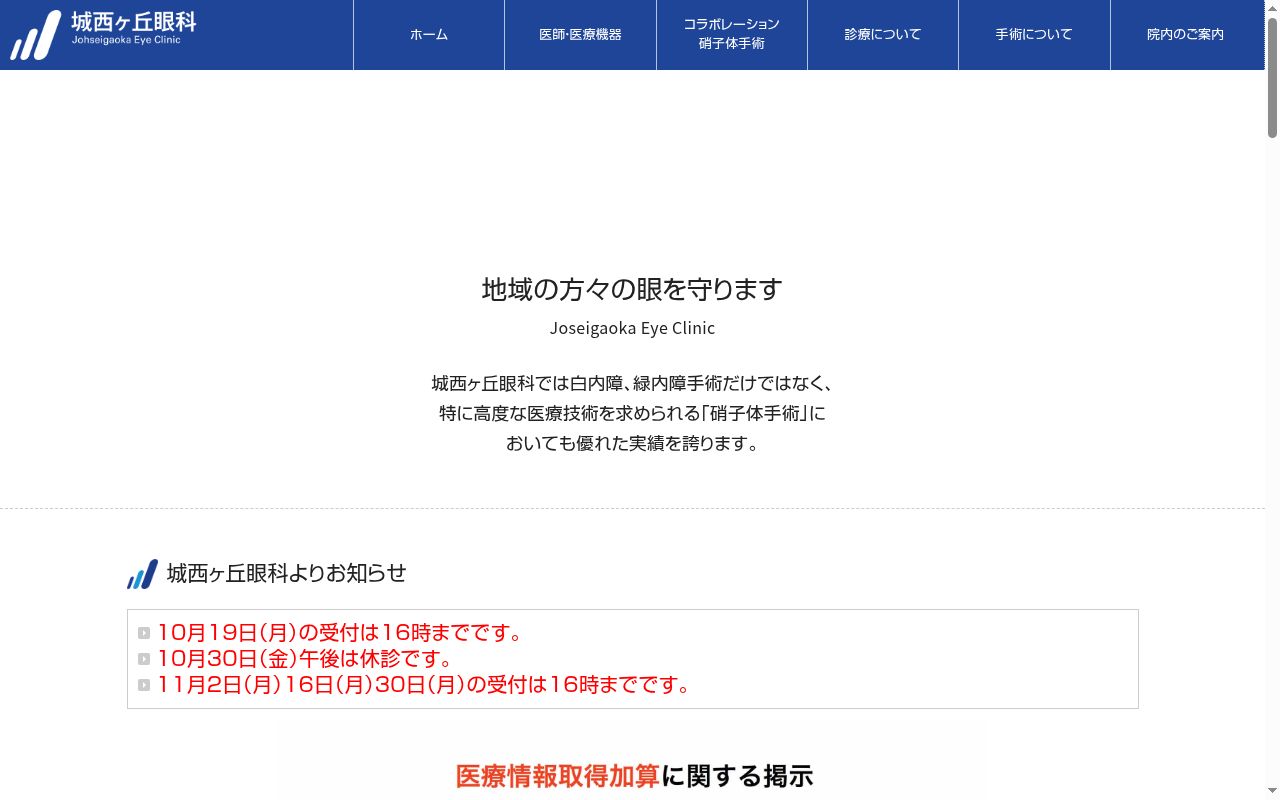Open the ホーム menu item
Image resolution: width=1280 pixels, height=800 pixels.
coord(429,35)
